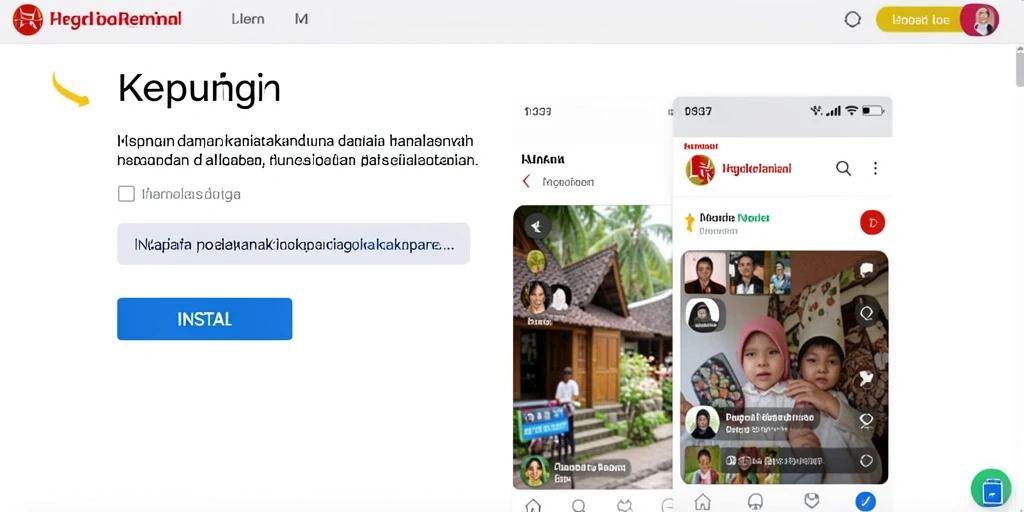Tap the cat-shaped icon in left phone
The image size is (1024, 512).
pyautogui.click(x=624, y=505)
